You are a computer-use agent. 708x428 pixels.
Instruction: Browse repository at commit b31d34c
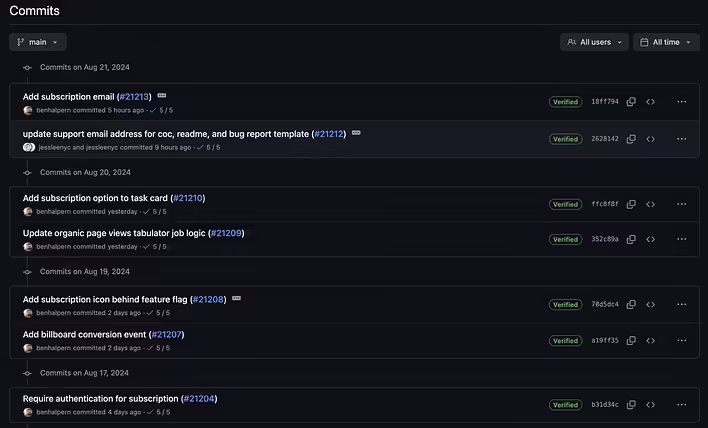point(651,405)
